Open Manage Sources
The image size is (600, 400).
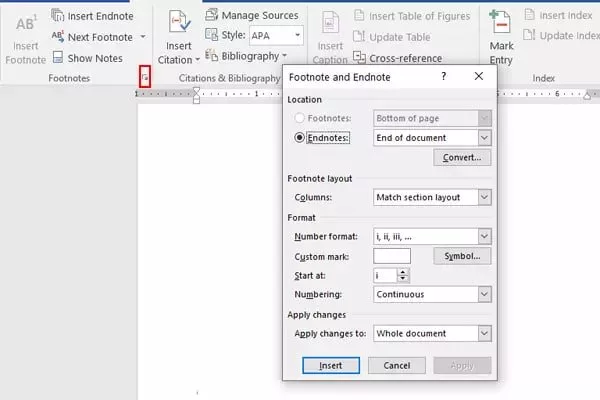(252, 15)
